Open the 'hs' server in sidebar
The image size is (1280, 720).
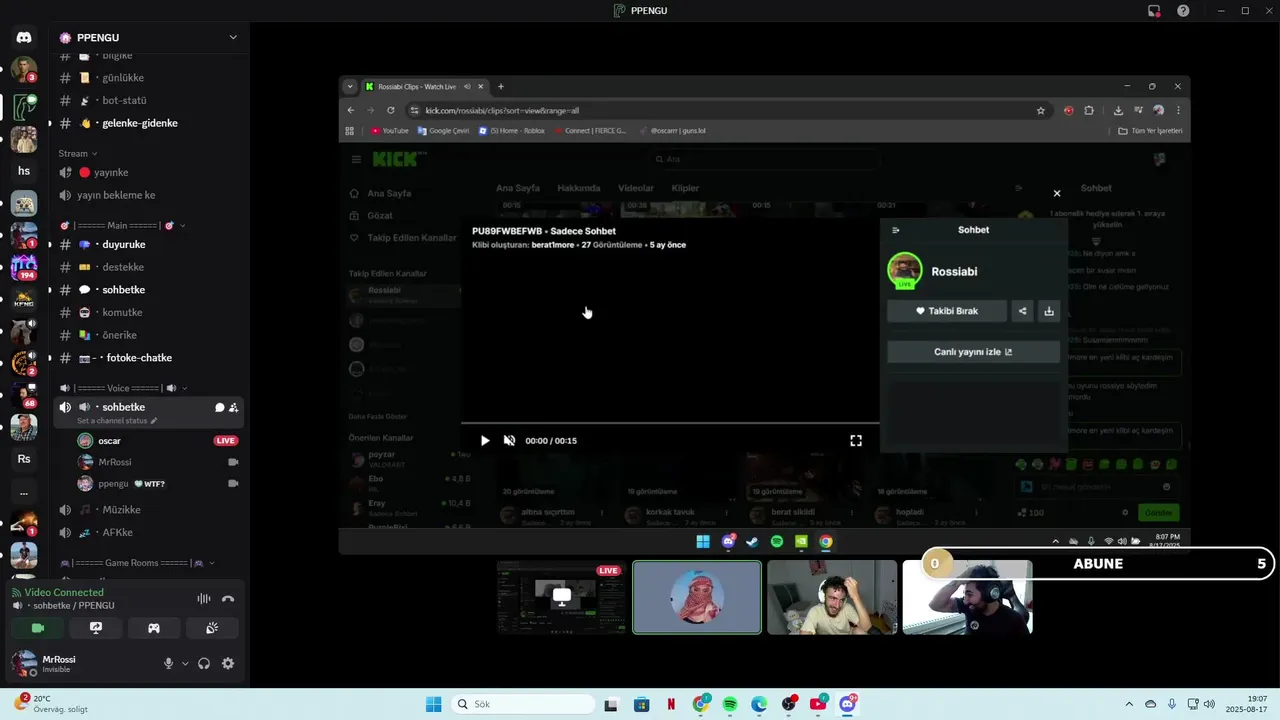[24, 171]
